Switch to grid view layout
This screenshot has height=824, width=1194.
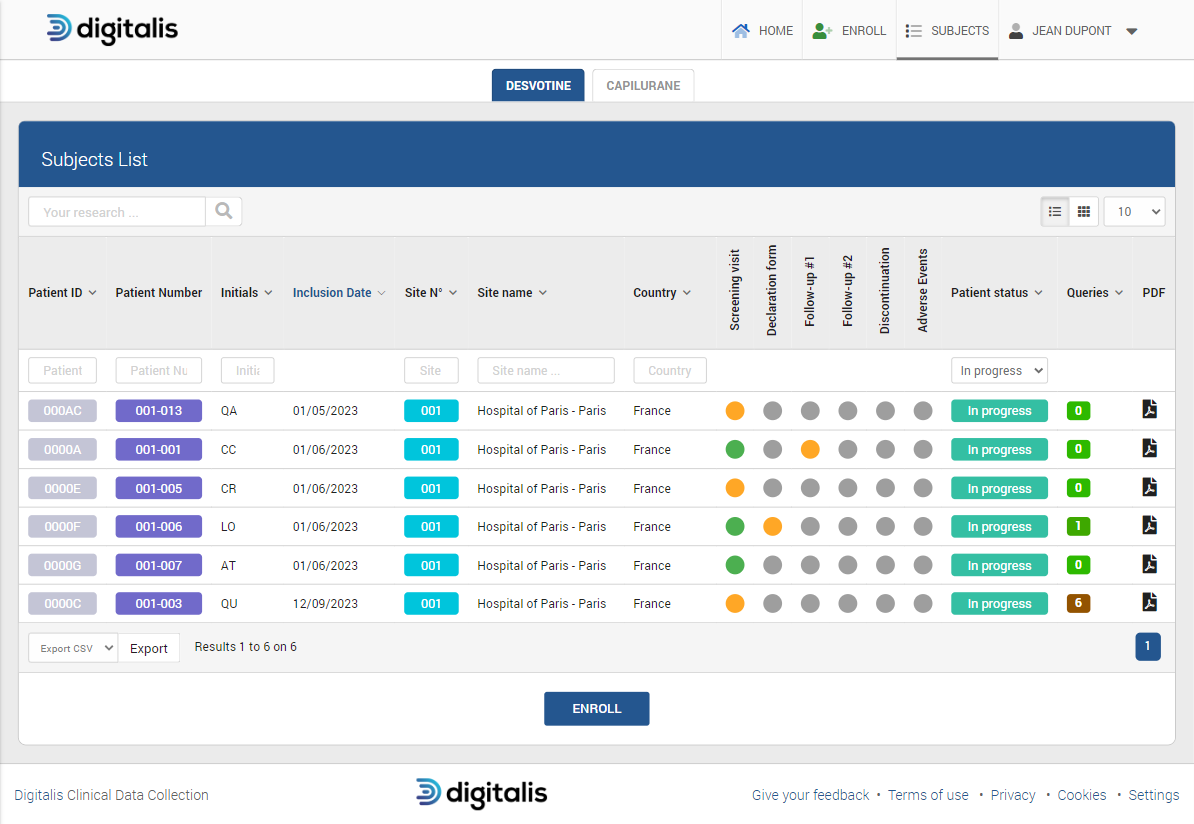(1084, 212)
